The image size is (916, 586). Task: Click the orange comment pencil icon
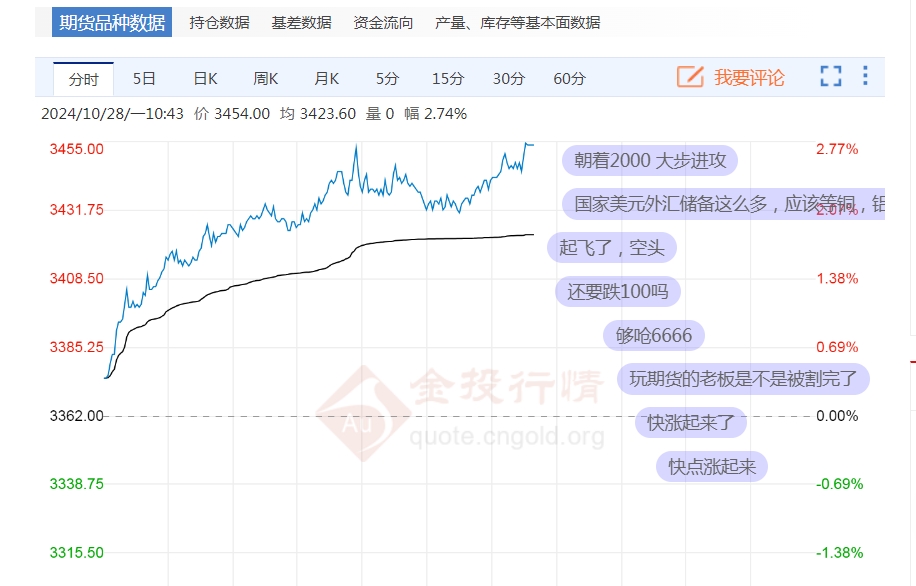coord(690,77)
